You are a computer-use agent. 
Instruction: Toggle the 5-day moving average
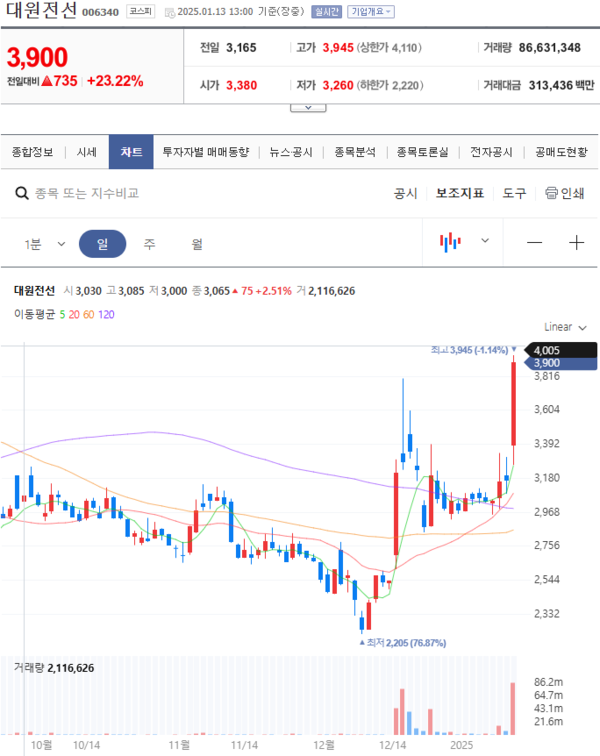pyautogui.click(x=62, y=315)
